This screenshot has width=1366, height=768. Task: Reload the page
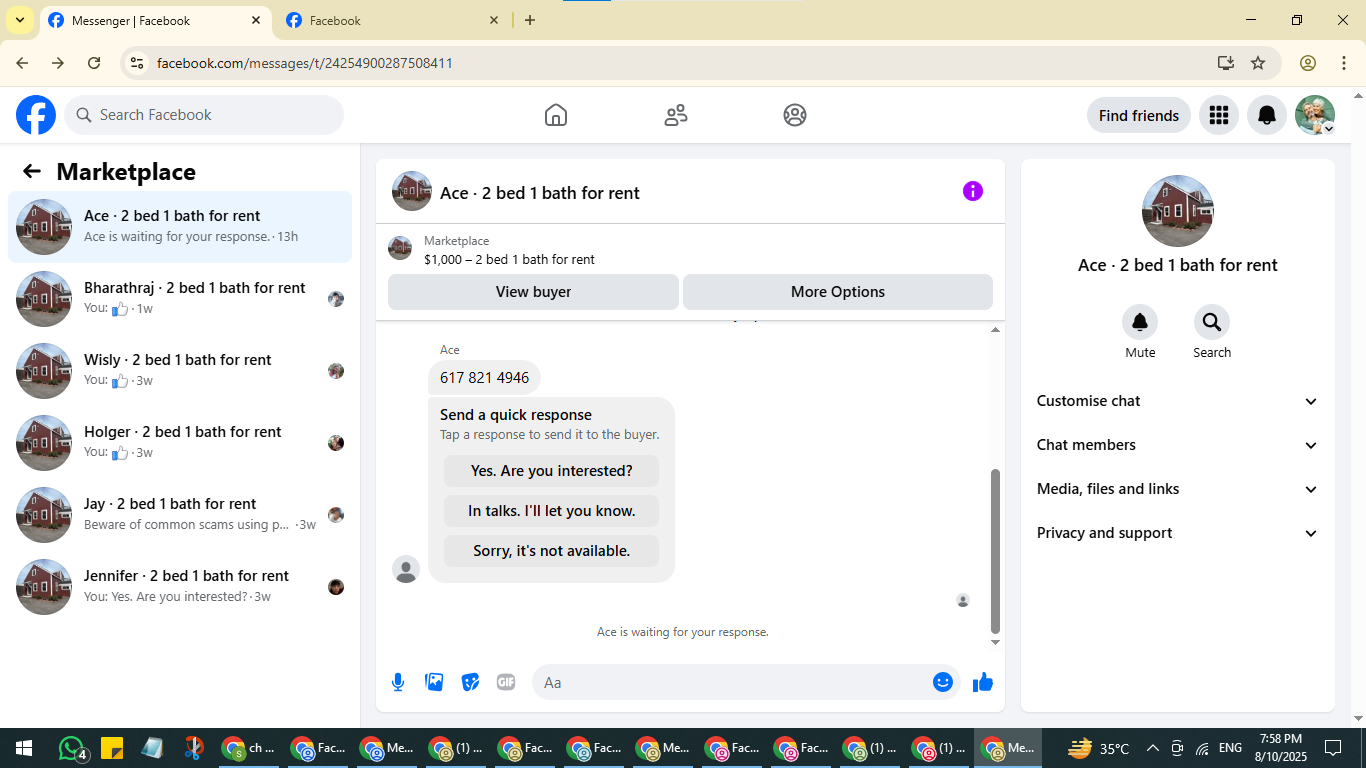tap(94, 63)
